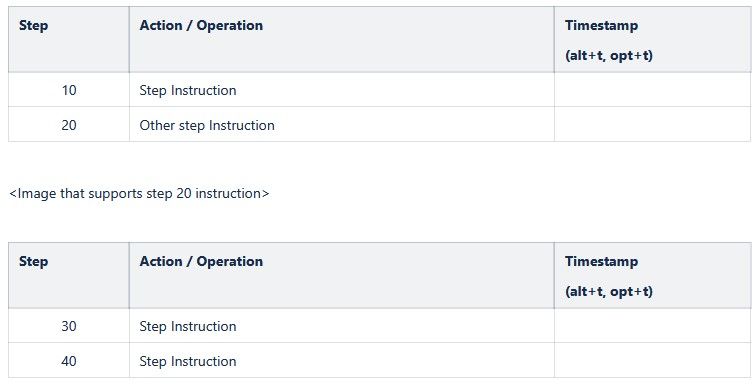
Task: Place cursor in step 30's 'Step Instruction' cell
Action: (342, 326)
